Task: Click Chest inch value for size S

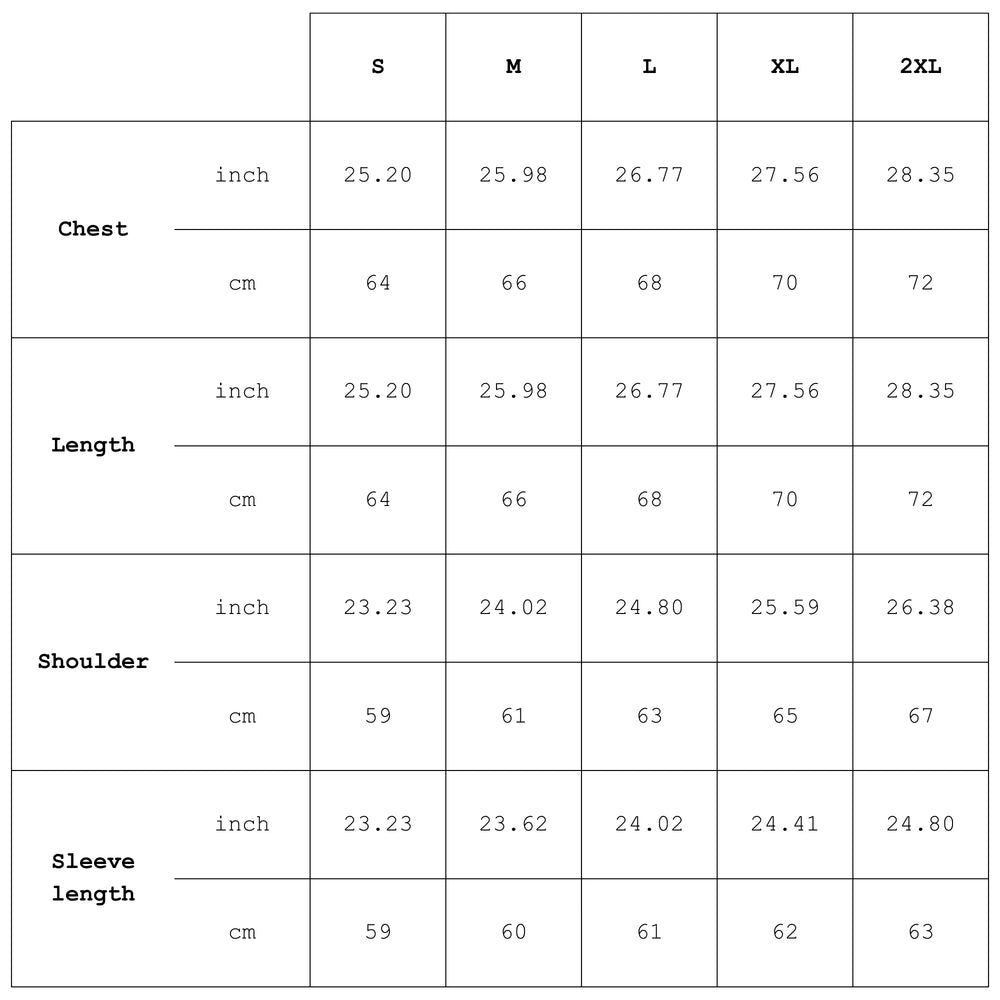Action: (x=378, y=175)
